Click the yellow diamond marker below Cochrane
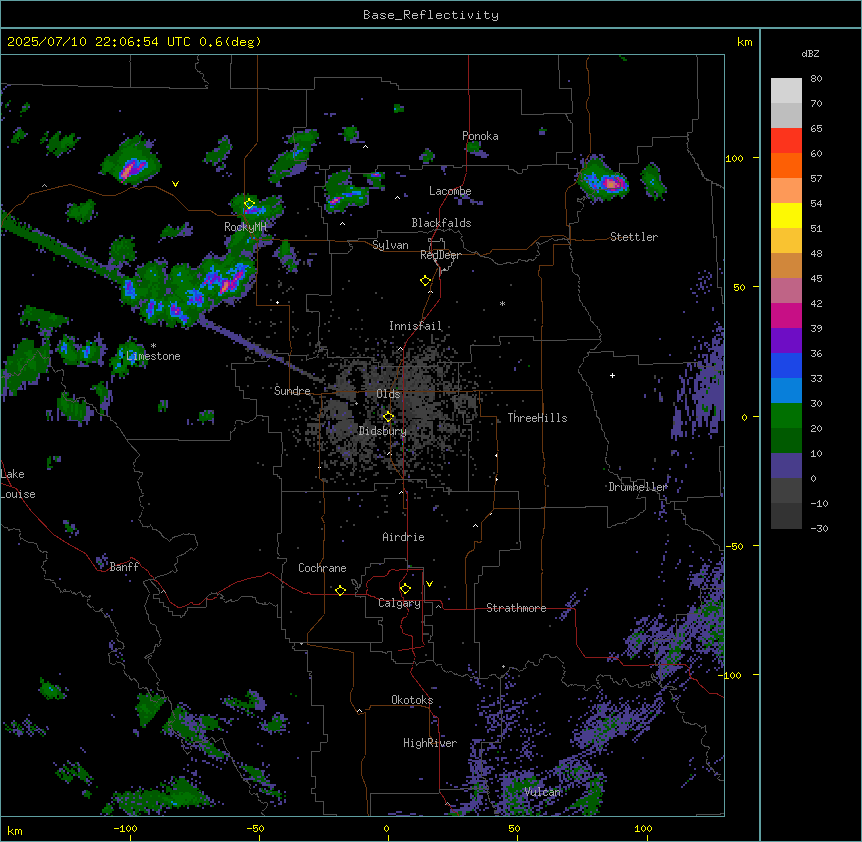862x842 pixels. 340,590
